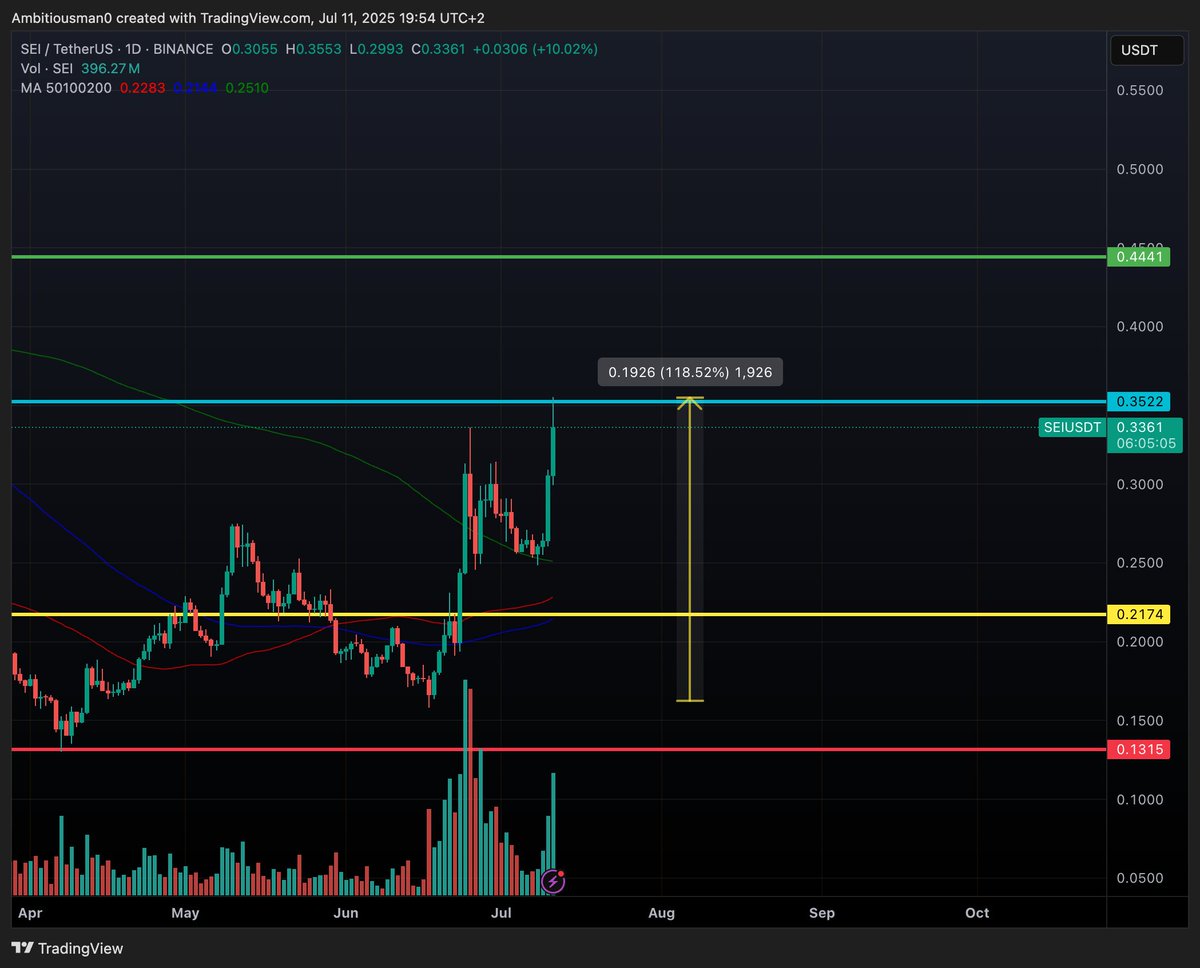Image resolution: width=1200 pixels, height=968 pixels.
Task: Click the Oct label on time axis
Action: point(977,913)
